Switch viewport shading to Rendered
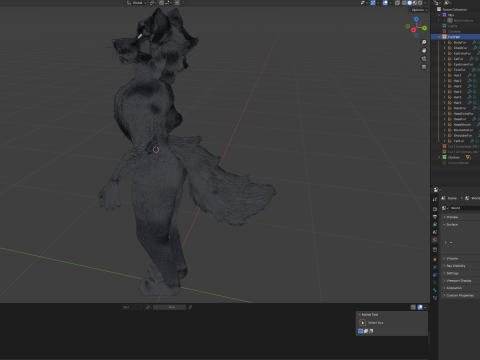Image resolution: width=480 pixels, height=360 pixels. (x=420, y=3)
